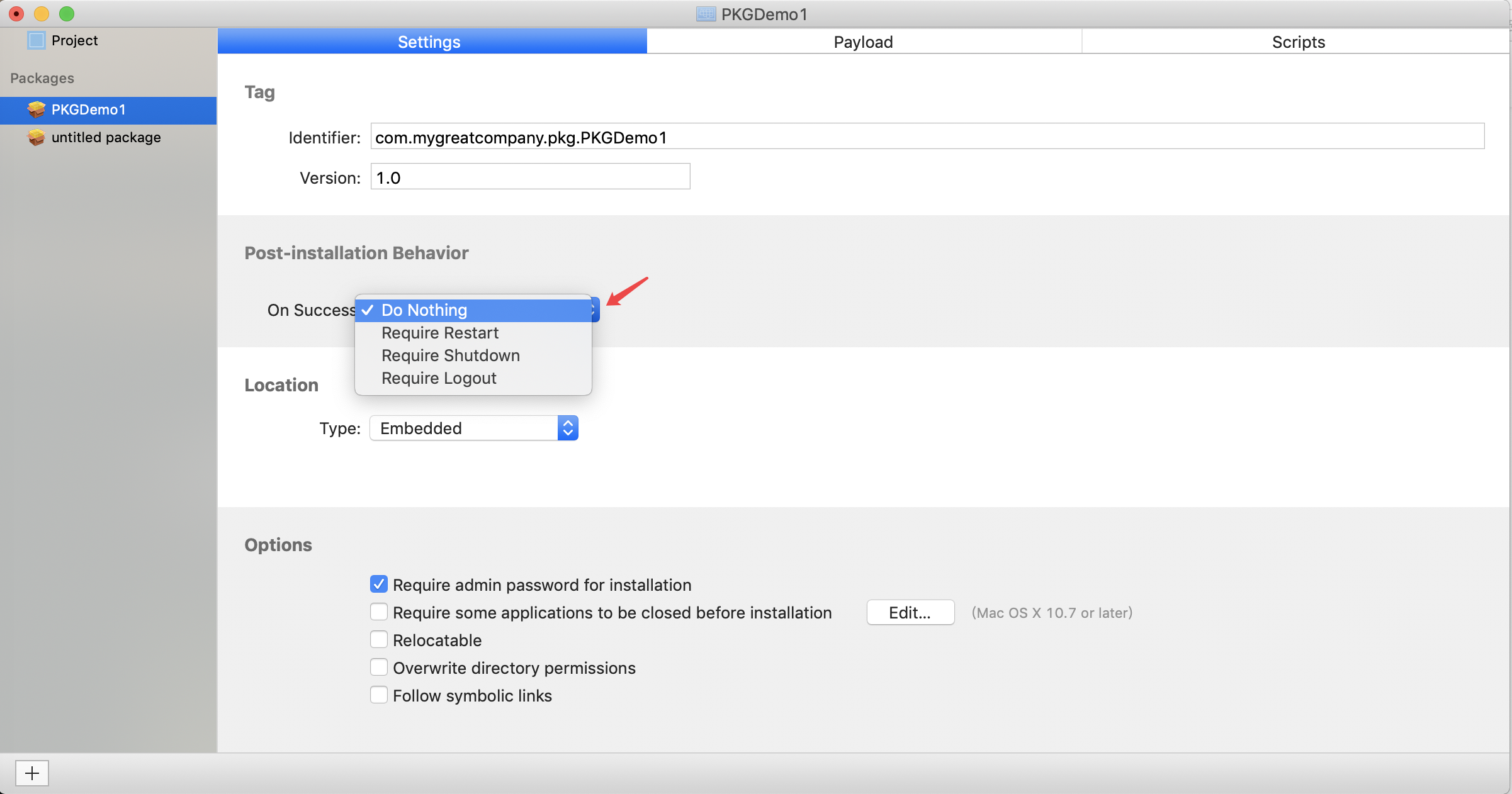The image size is (1512, 794).
Task: Choose Require Logout in the On Success menu
Action: point(439,377)
